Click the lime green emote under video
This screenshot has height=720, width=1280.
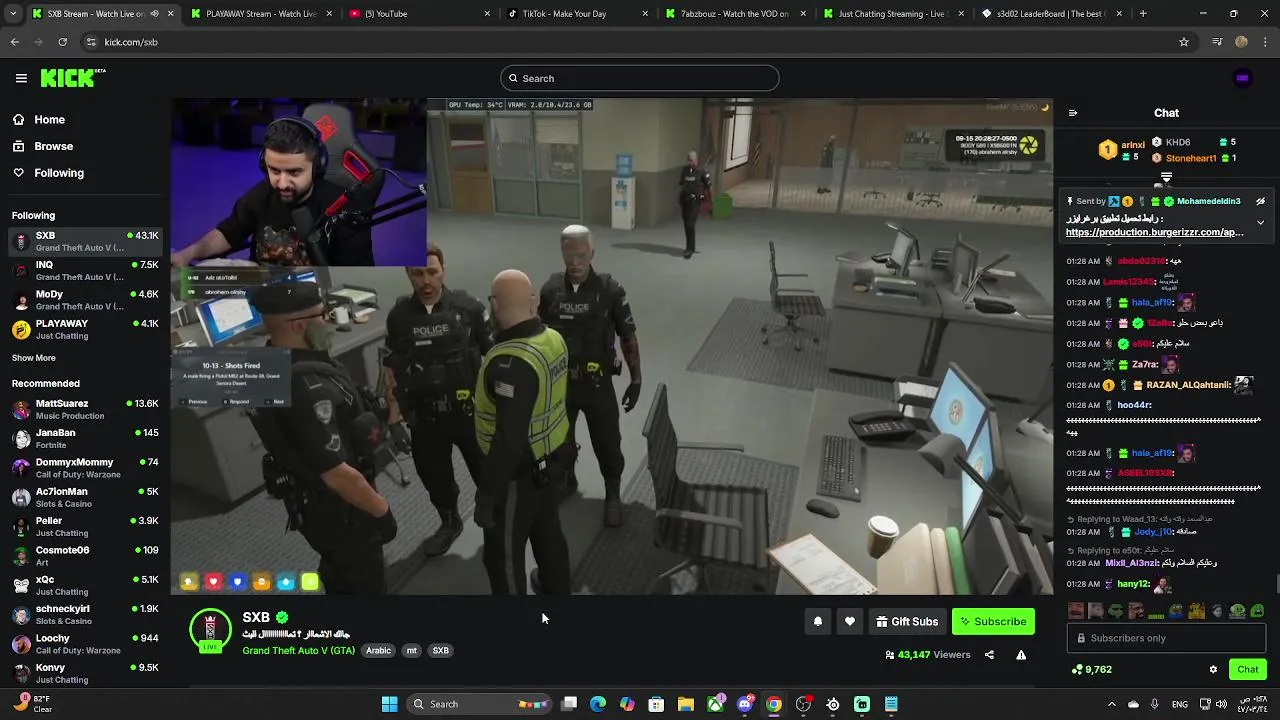(x=310, y=582)
